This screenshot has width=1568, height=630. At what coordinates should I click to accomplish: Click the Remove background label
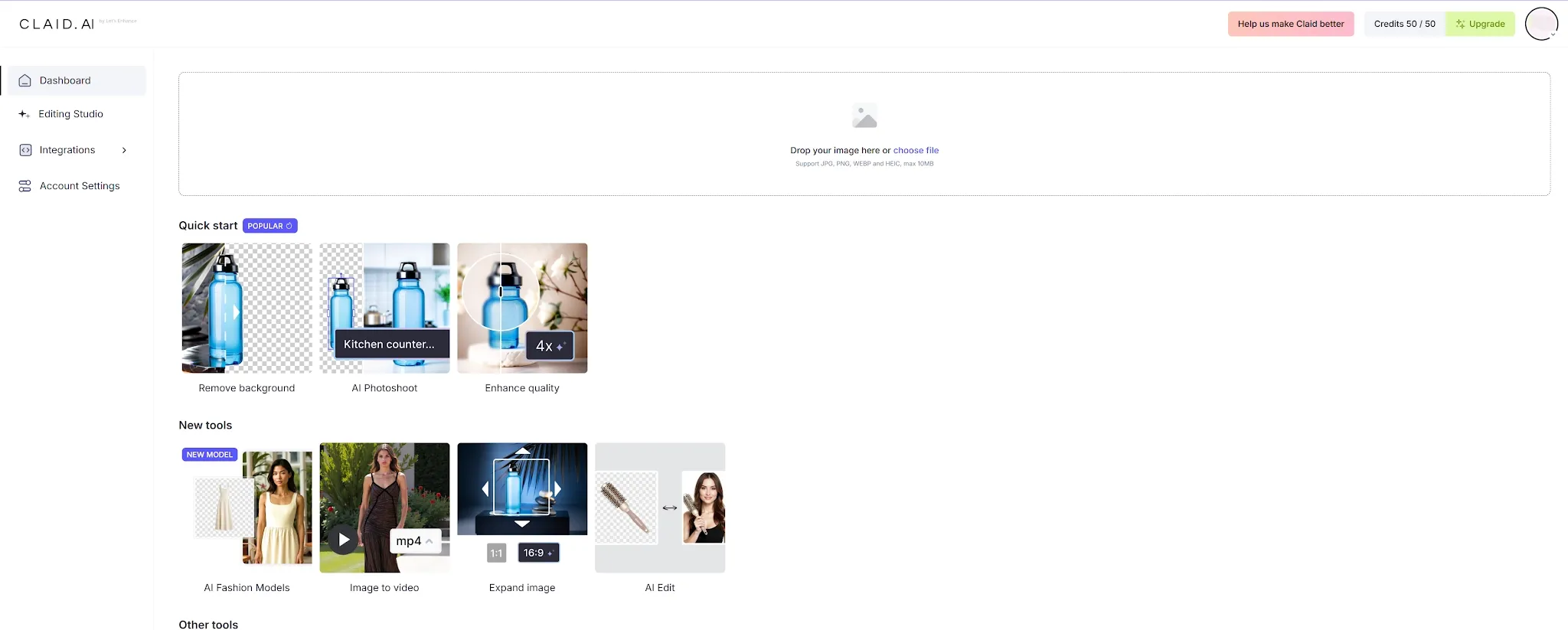pos(247,388)
